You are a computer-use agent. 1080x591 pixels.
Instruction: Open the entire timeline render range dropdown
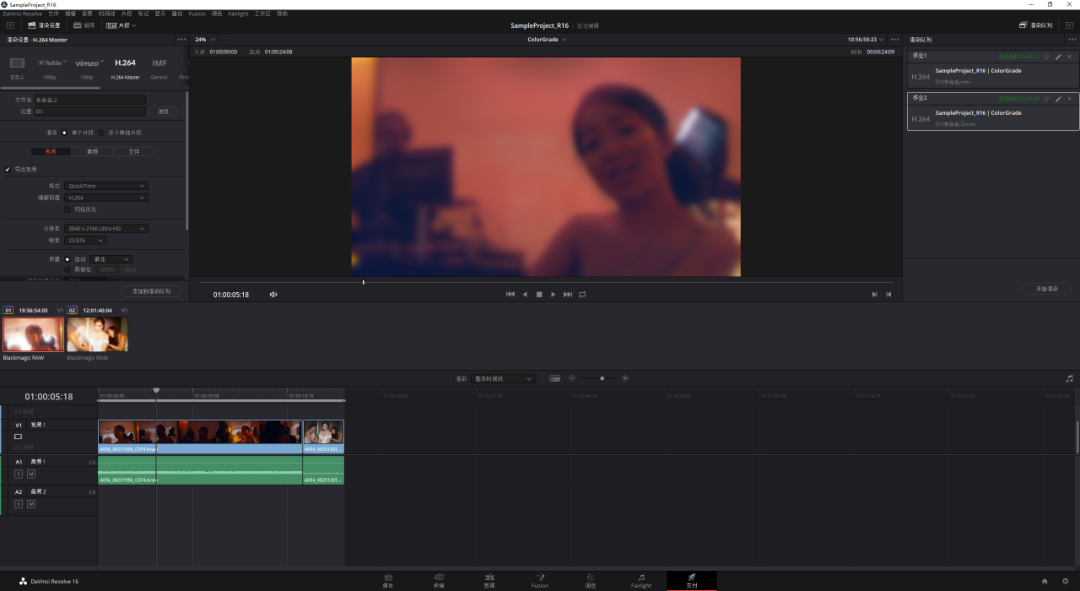[503, 379]
